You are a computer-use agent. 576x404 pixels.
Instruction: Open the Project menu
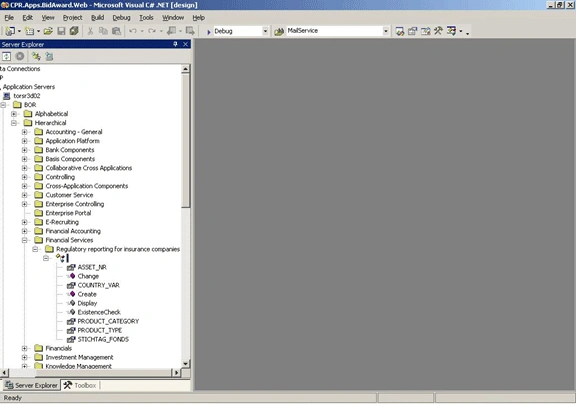[72, 18]
